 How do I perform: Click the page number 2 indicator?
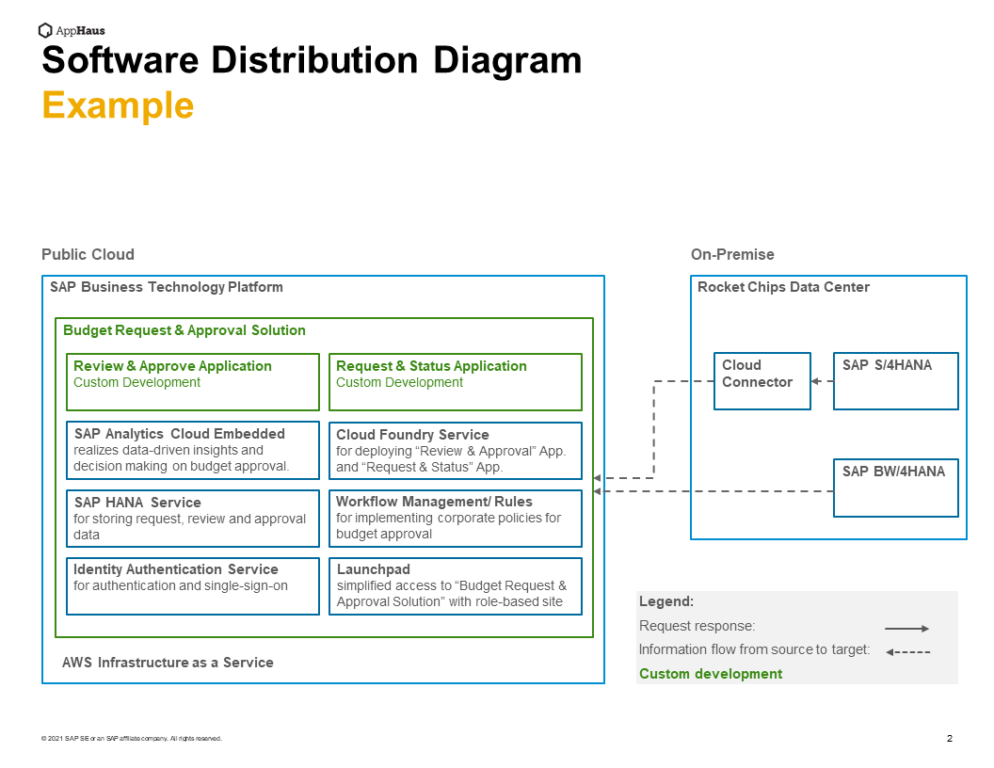click(x=949, y=737)
